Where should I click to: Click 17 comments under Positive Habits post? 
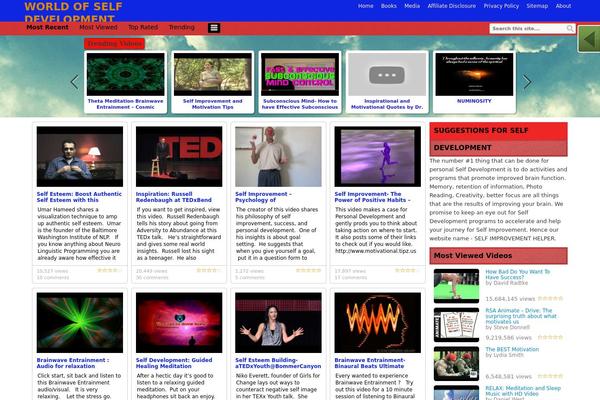click(x=351, y=277)
